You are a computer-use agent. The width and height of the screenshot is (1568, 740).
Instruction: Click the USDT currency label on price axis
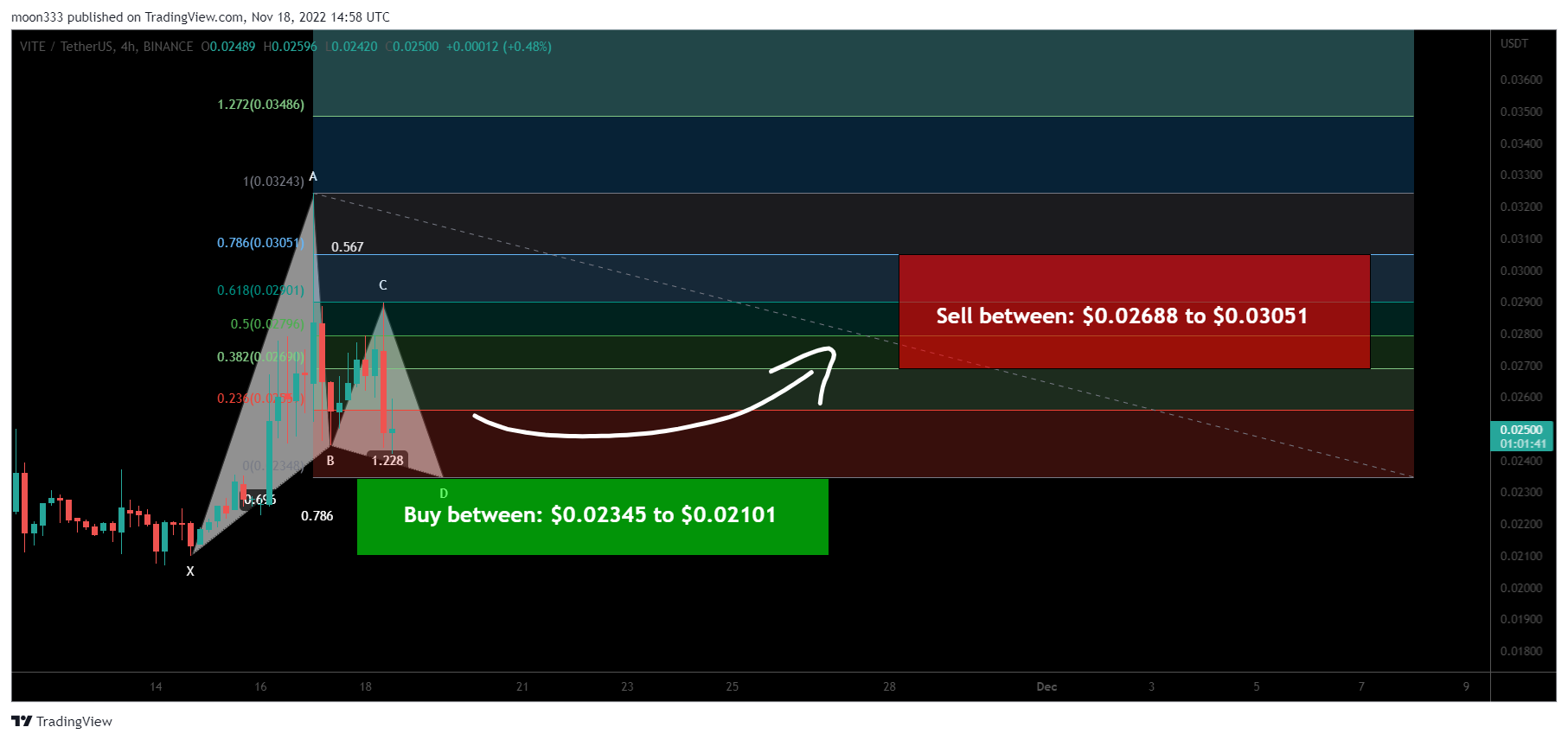point(1514,43)
